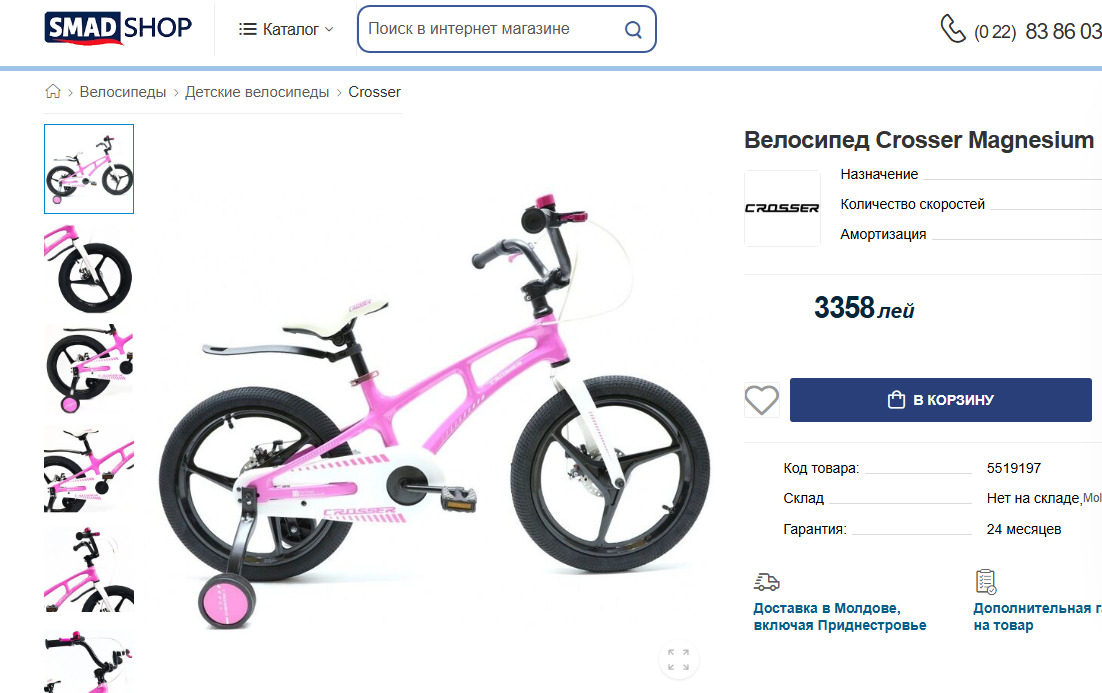
Task: Select the training wheel thumbnail
Action: pos(89,369)
